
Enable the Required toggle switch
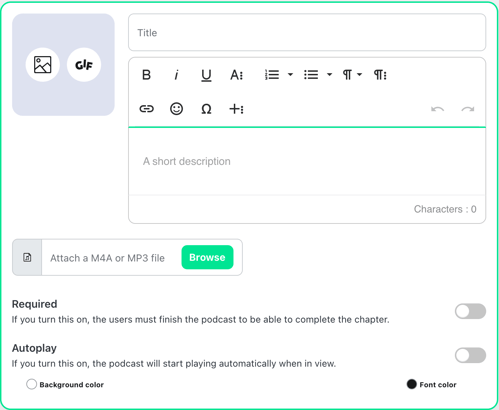(x=470, y=311)
